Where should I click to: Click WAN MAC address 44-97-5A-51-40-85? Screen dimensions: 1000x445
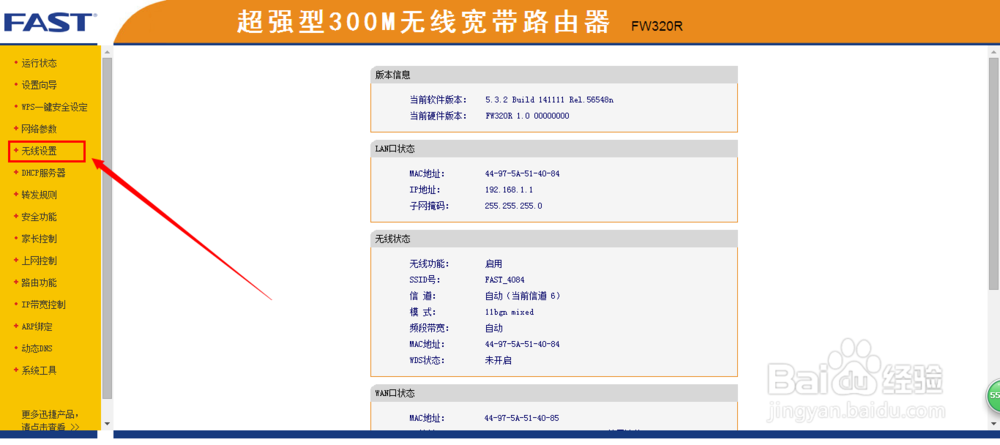(522, 418)
